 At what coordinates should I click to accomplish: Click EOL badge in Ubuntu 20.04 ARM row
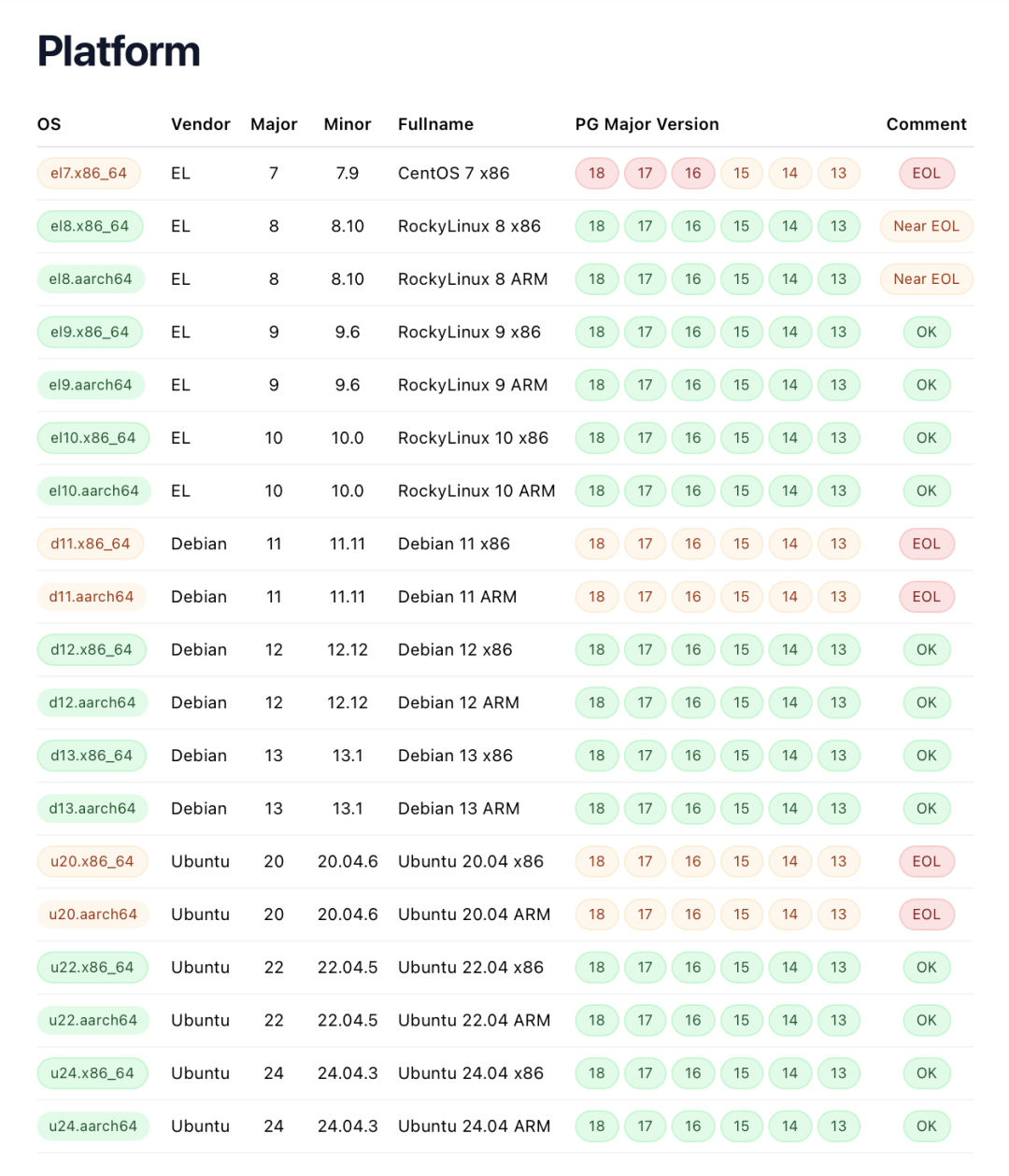click(x=926, y=914)
